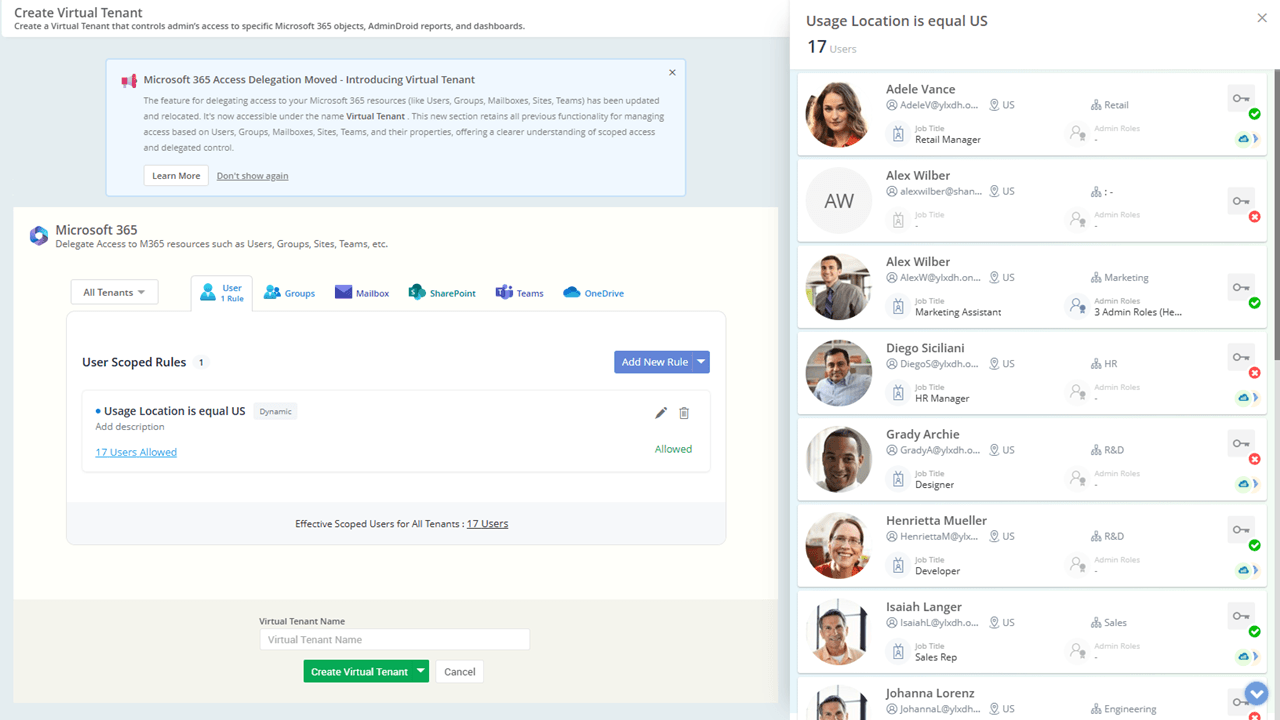The width and height of the screenshot is (1280, 720).
Task: Click the key icon on Isaiah Langer's card
Action: point(1241,616)
